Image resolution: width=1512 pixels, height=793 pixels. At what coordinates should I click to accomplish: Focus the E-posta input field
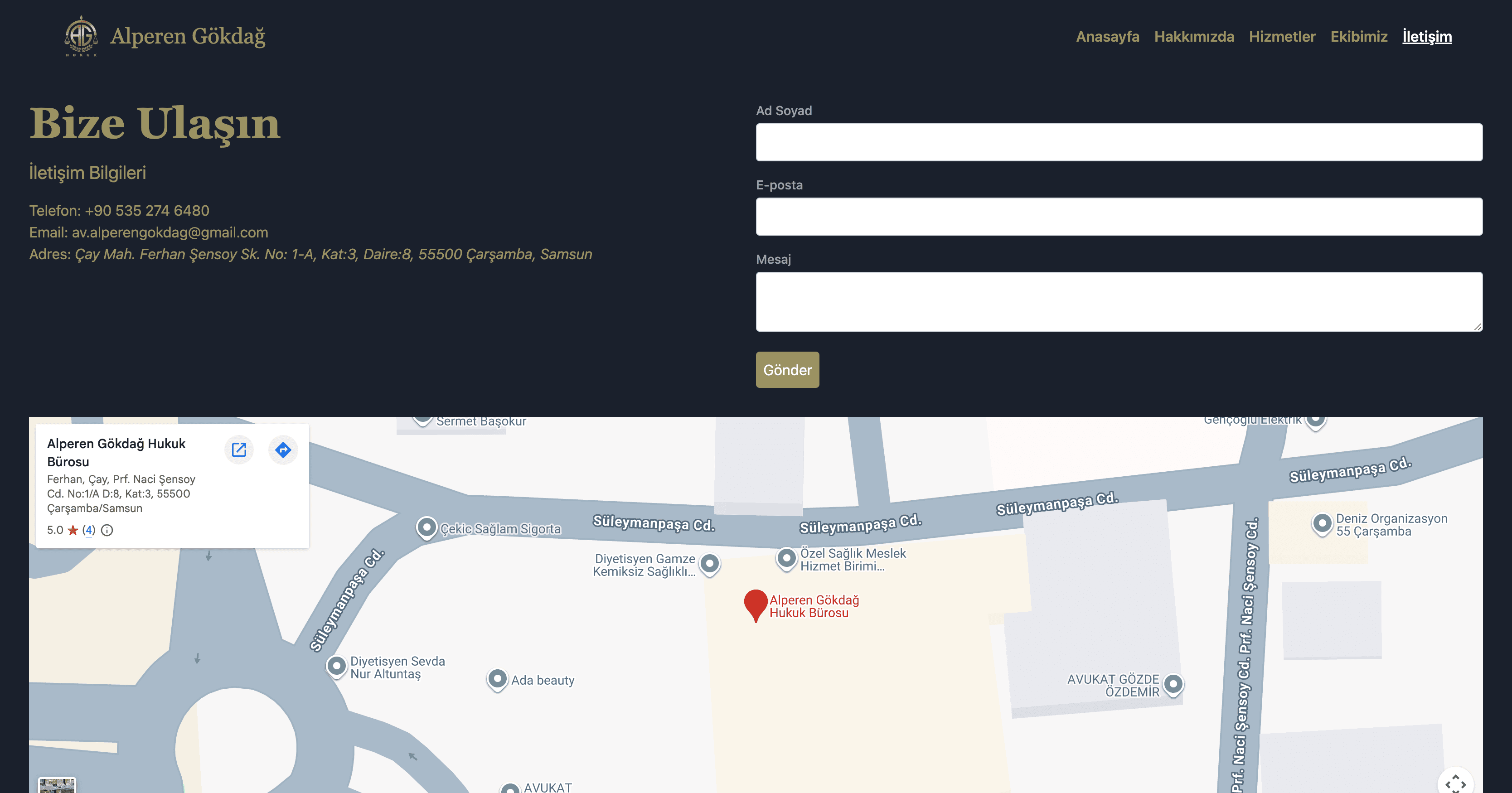tap(1119, 217)
